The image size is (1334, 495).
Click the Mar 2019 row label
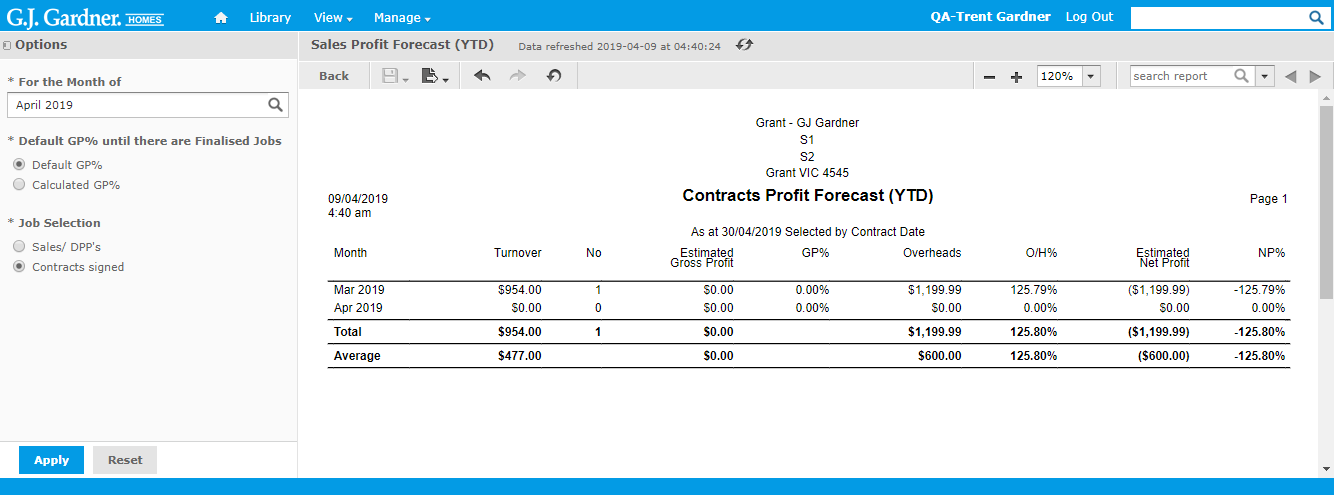(x=359, y=290)
